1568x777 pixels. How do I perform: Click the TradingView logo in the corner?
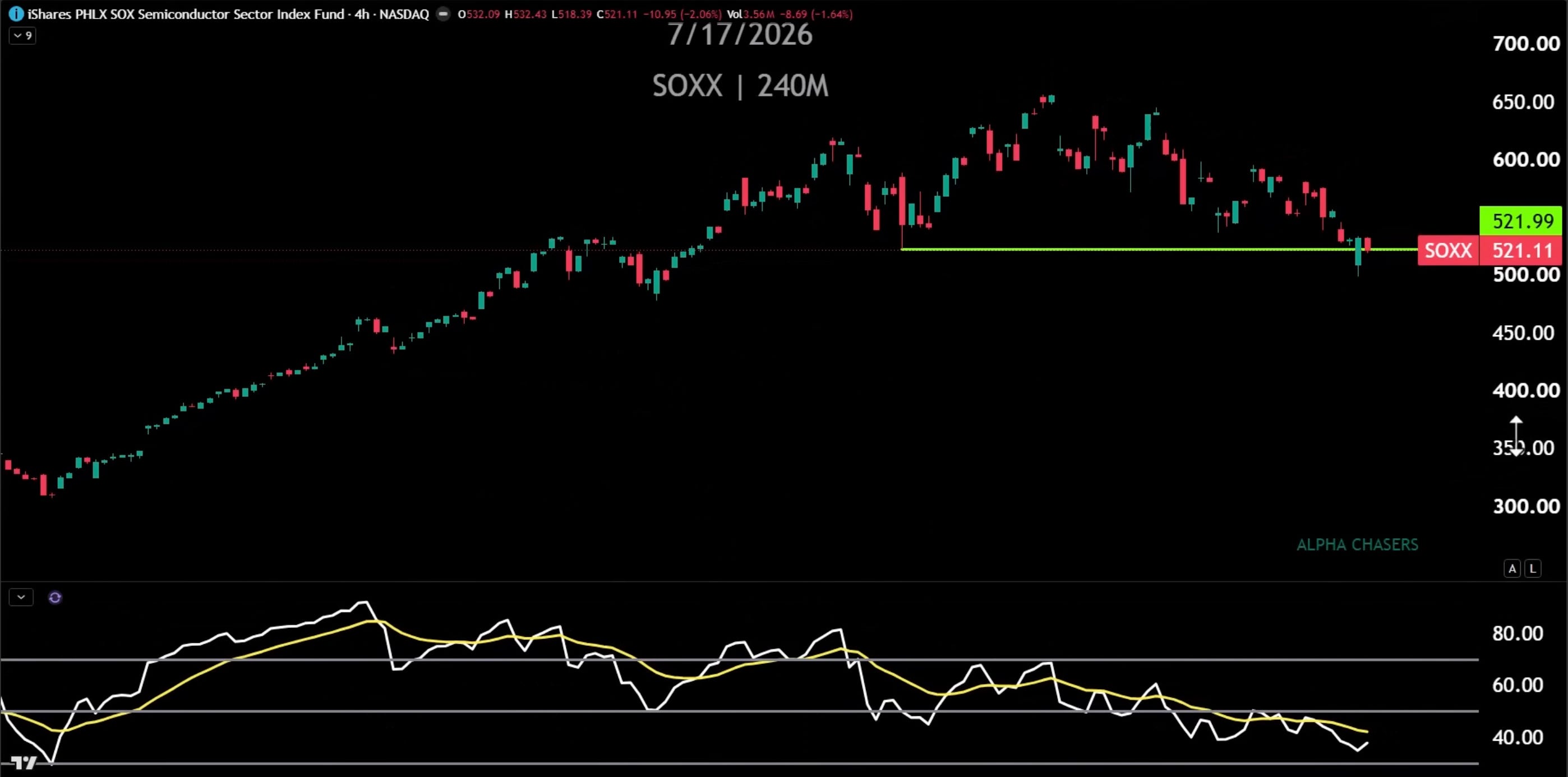[x=24, y=762]
